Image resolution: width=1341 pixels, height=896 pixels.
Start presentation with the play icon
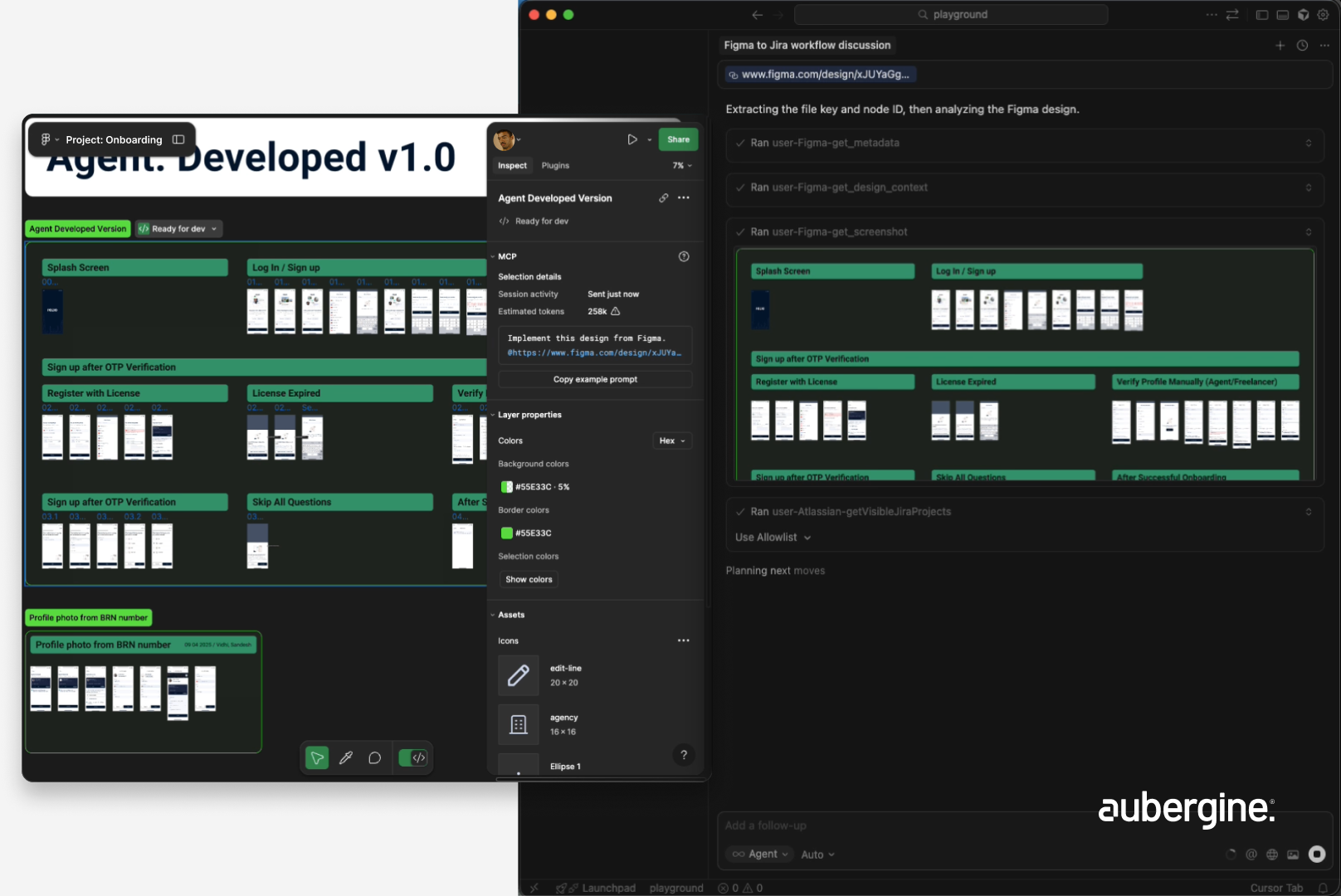click(632, 139)
